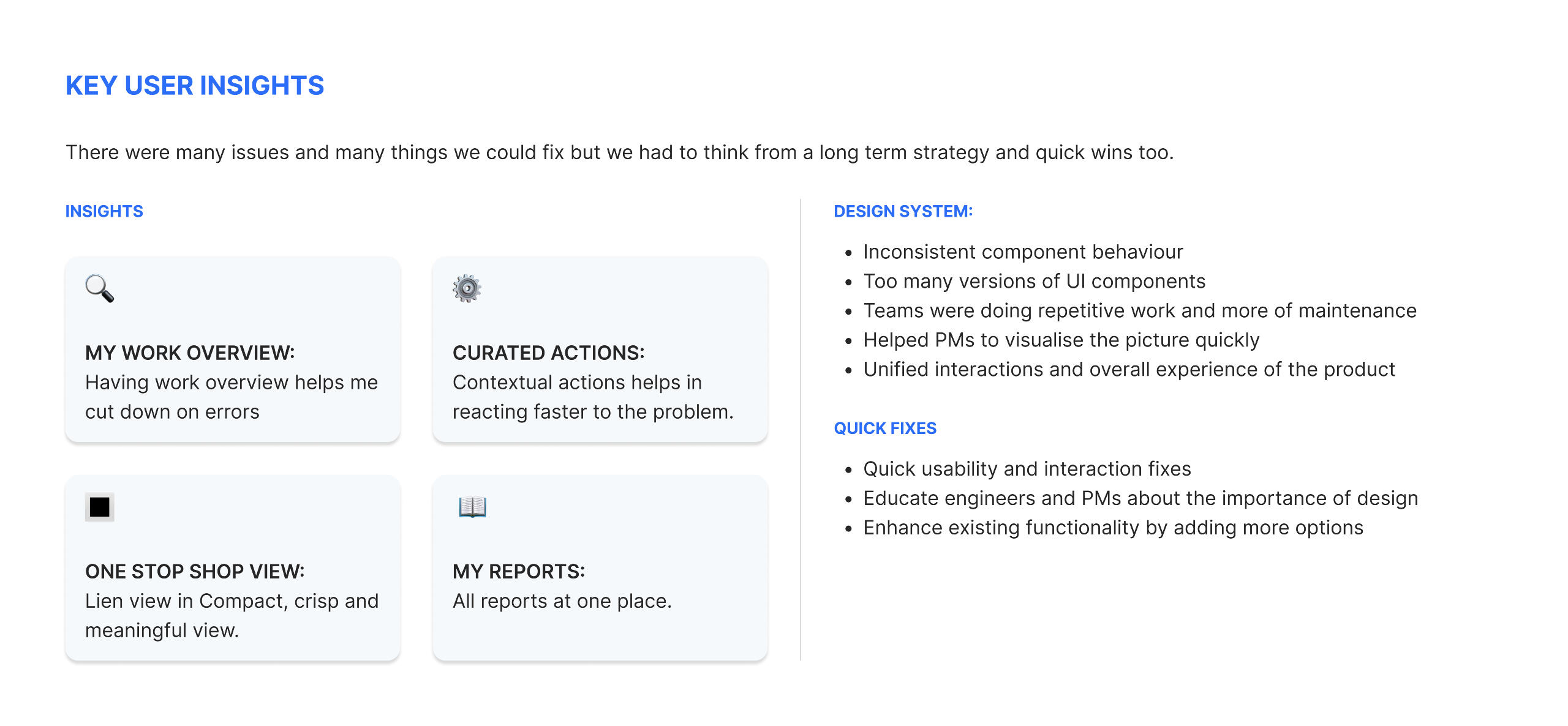Viewport: 1568px width, 726px height.
Task: Click 'Educate engineers and PMs' bullet
Action: coord(1140,498)
